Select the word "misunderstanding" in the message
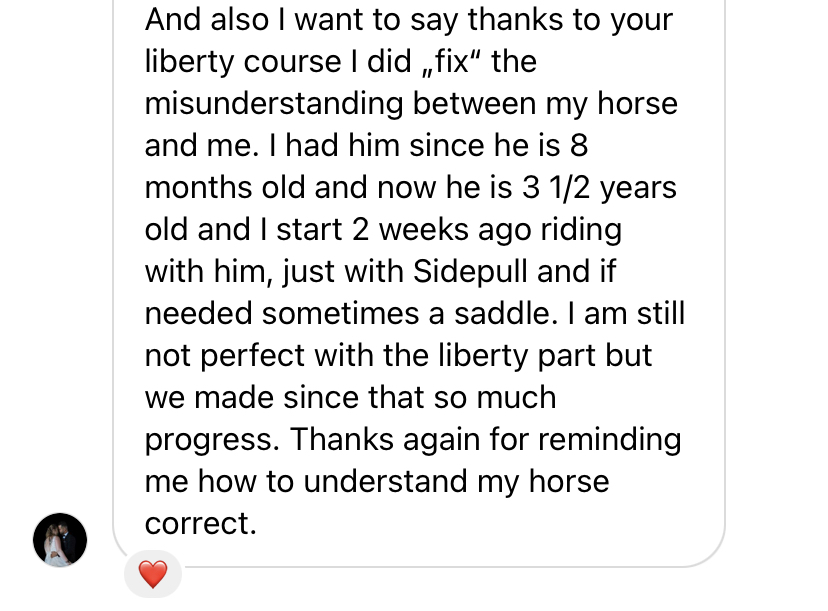The width and height of the screenshot is (828, 611). click(274, 104)
